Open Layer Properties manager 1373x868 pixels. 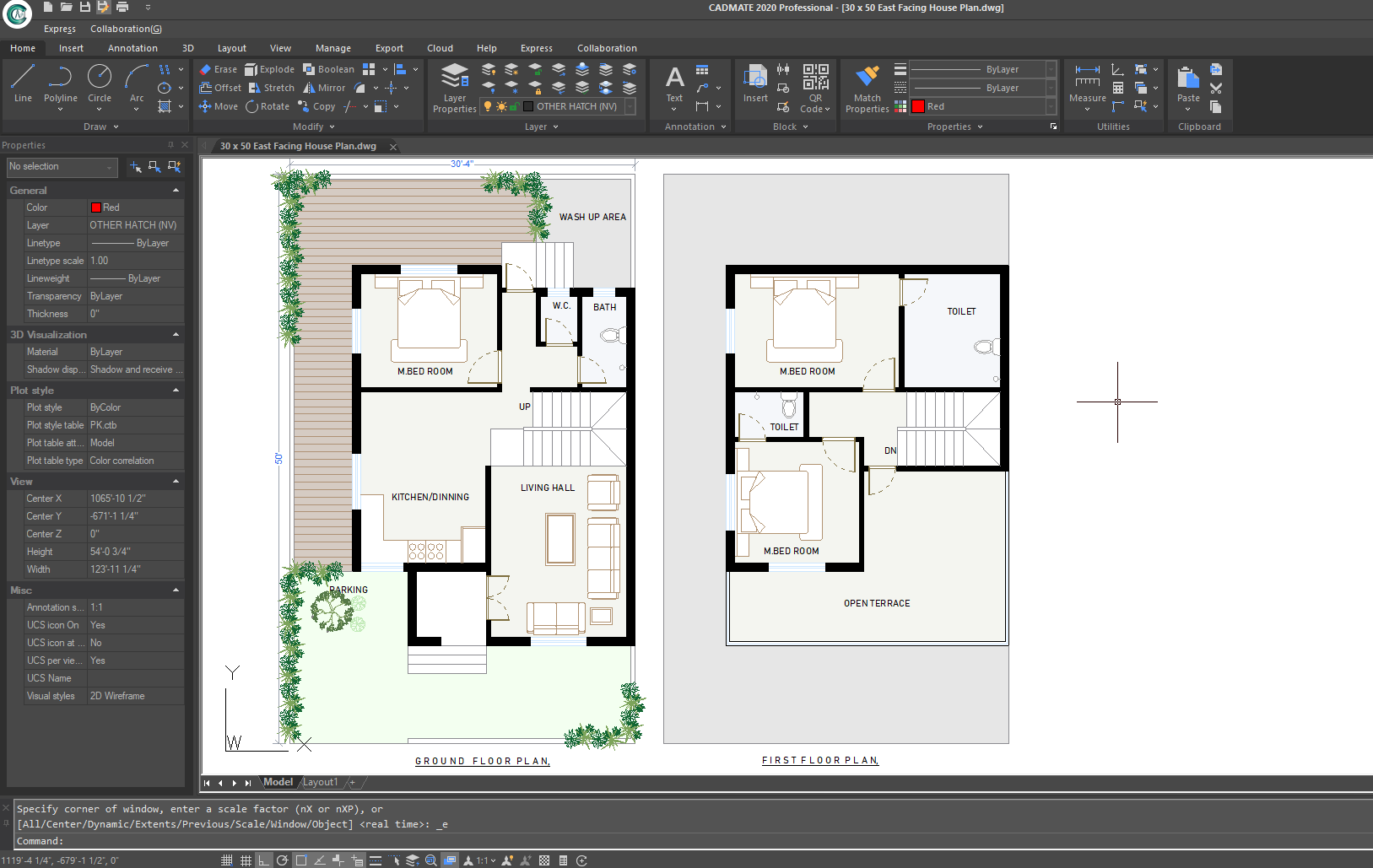coord(455,87)
